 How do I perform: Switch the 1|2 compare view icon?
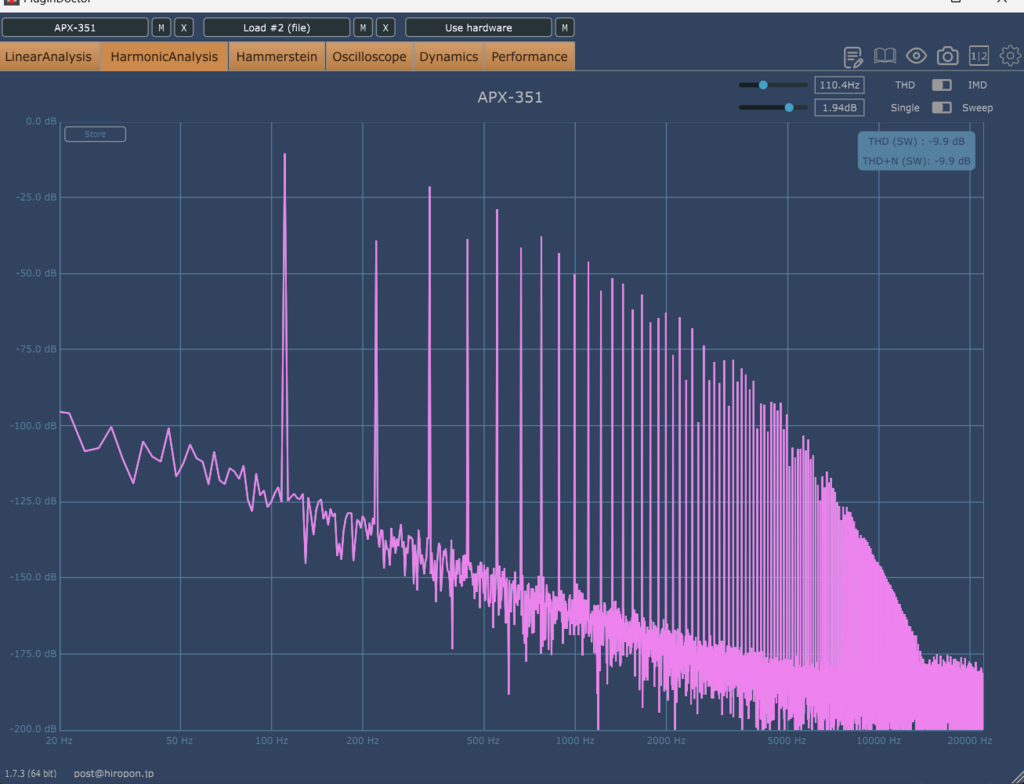(x=979, y=56)
